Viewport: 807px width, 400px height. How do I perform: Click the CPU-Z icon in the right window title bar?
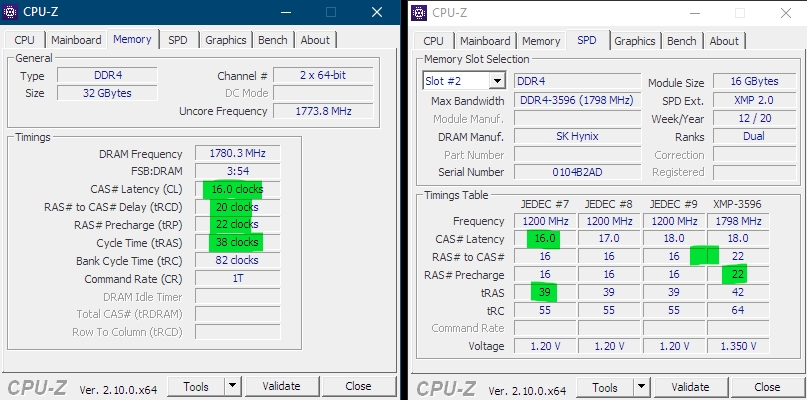point(419,14)
